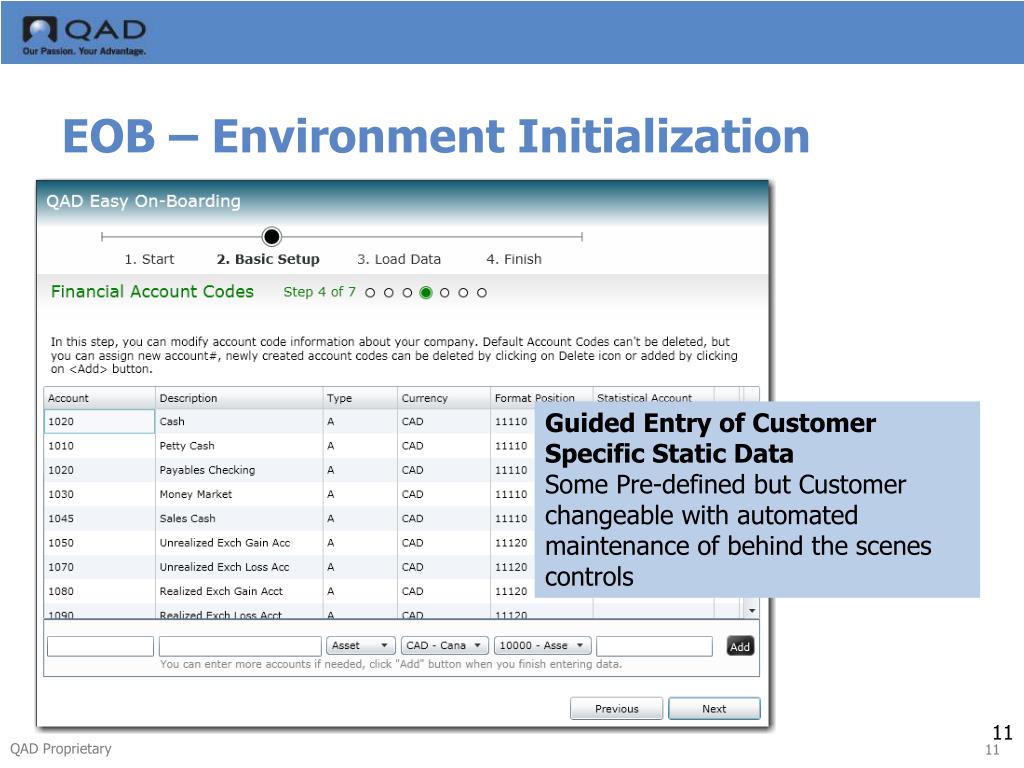This screenshot has height=768, width=1024.
Task: Select the third step indicator circle
Action: (407, 293)
